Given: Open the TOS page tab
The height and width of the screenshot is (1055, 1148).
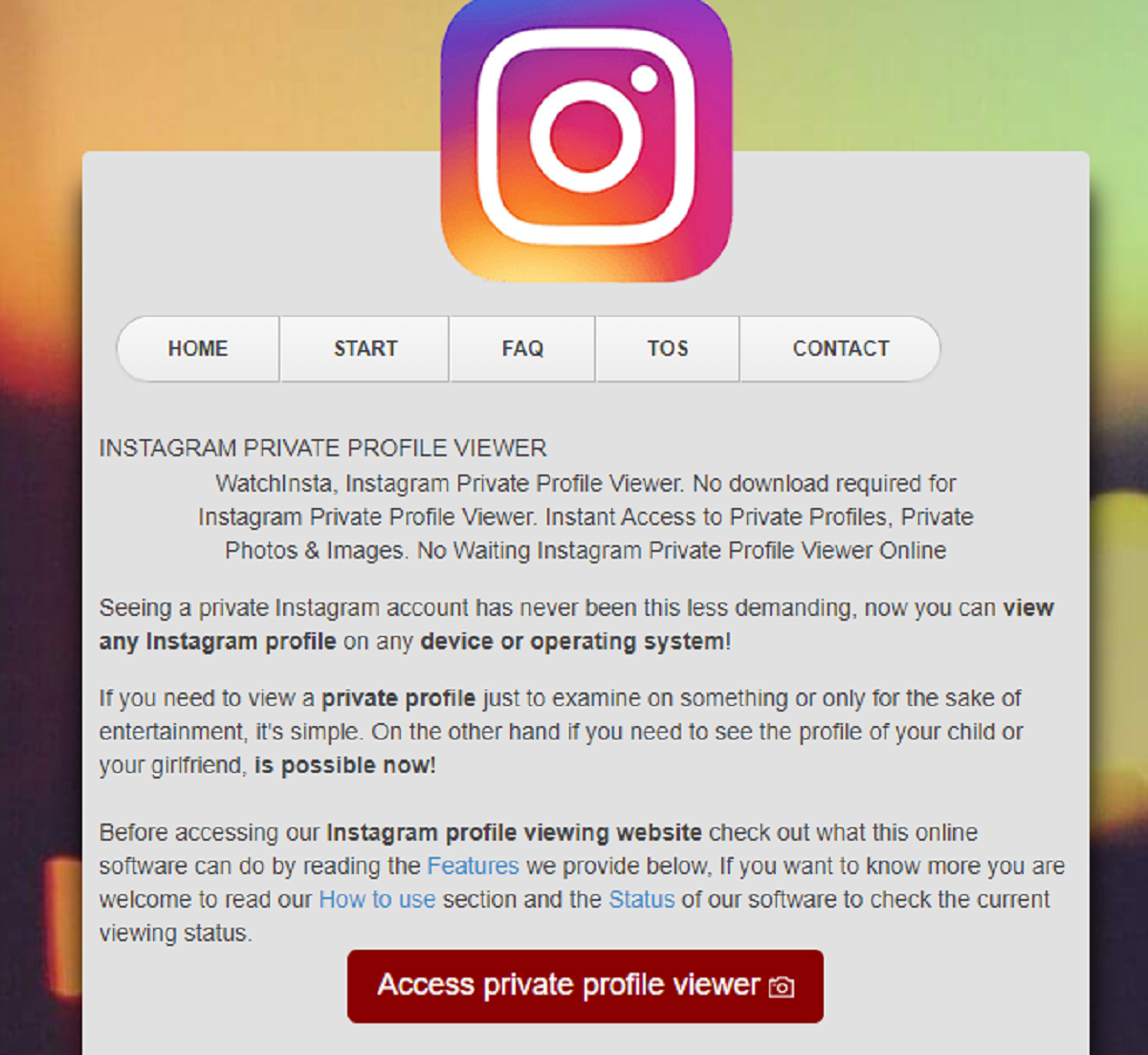Looking at the screenshot, I should (x=668, y=348).
